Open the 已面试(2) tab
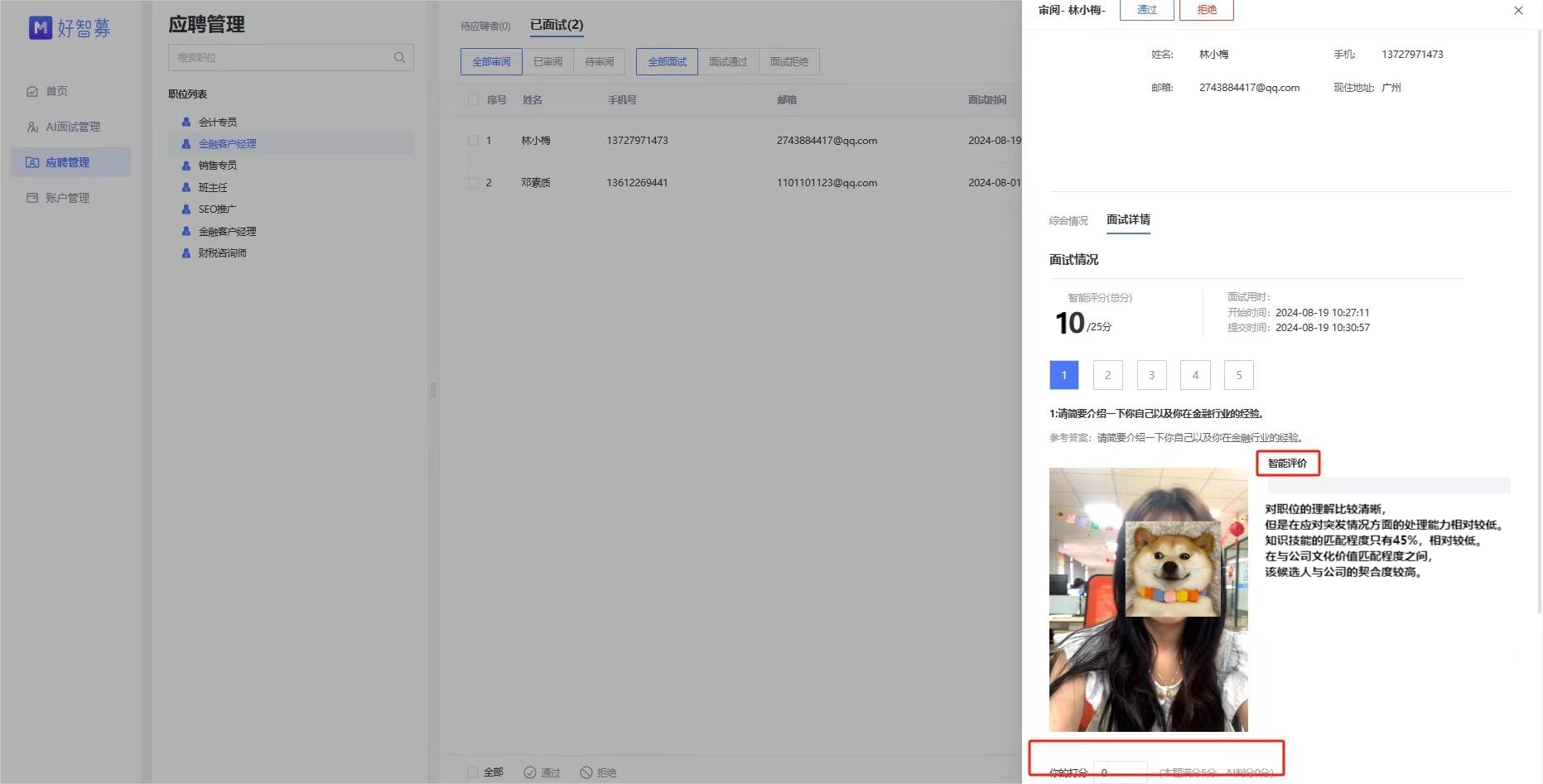Viewport: 1543px width, 784px height. pos(556,25)
